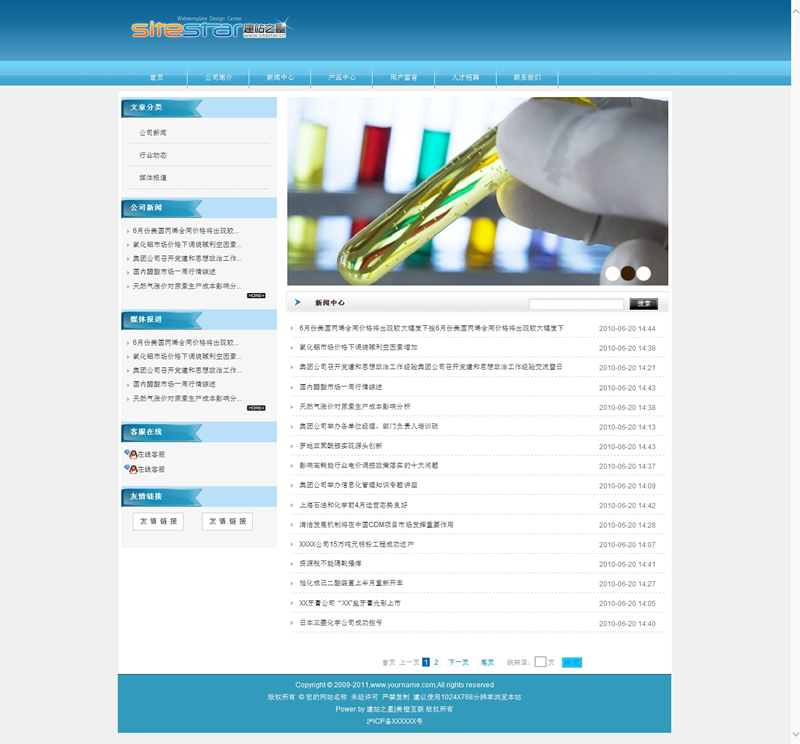The image size is (800, 744).
Task: Click the first 友情链接 button
Action: click(x=158, y=521)
